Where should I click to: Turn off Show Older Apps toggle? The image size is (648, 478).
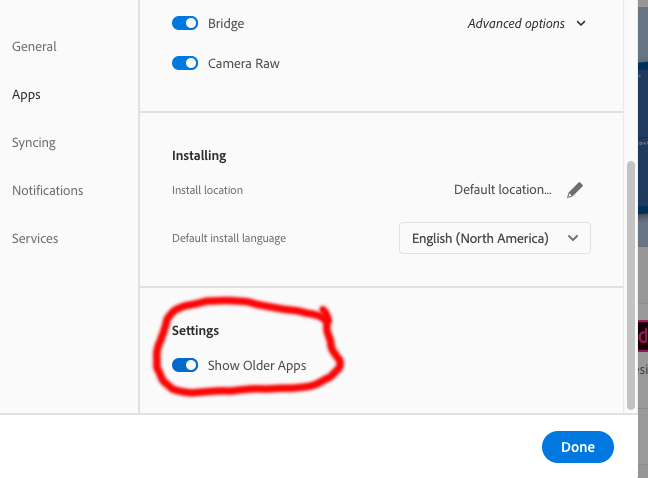185,365
